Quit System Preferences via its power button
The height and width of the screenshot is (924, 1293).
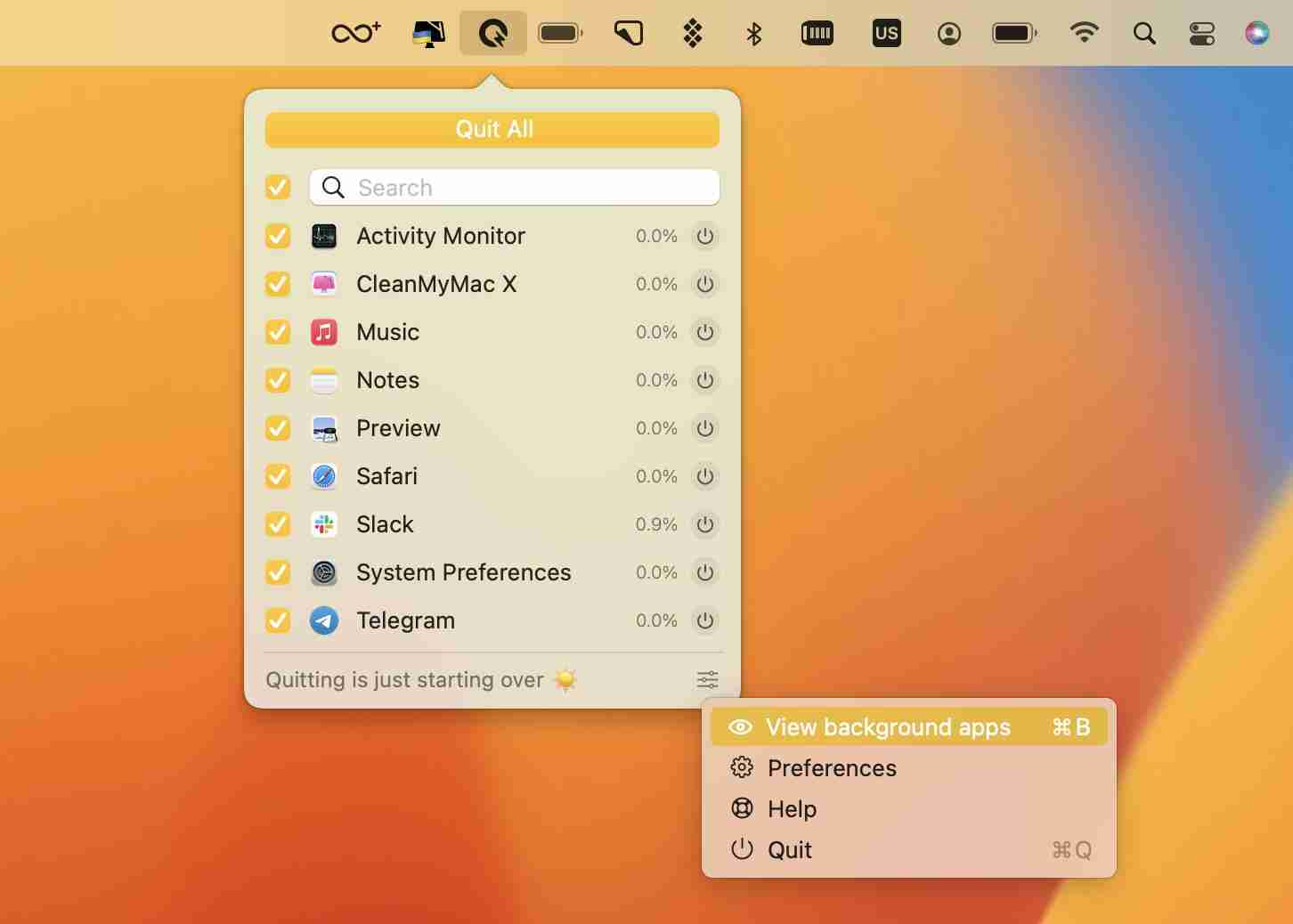click(706, 573)
